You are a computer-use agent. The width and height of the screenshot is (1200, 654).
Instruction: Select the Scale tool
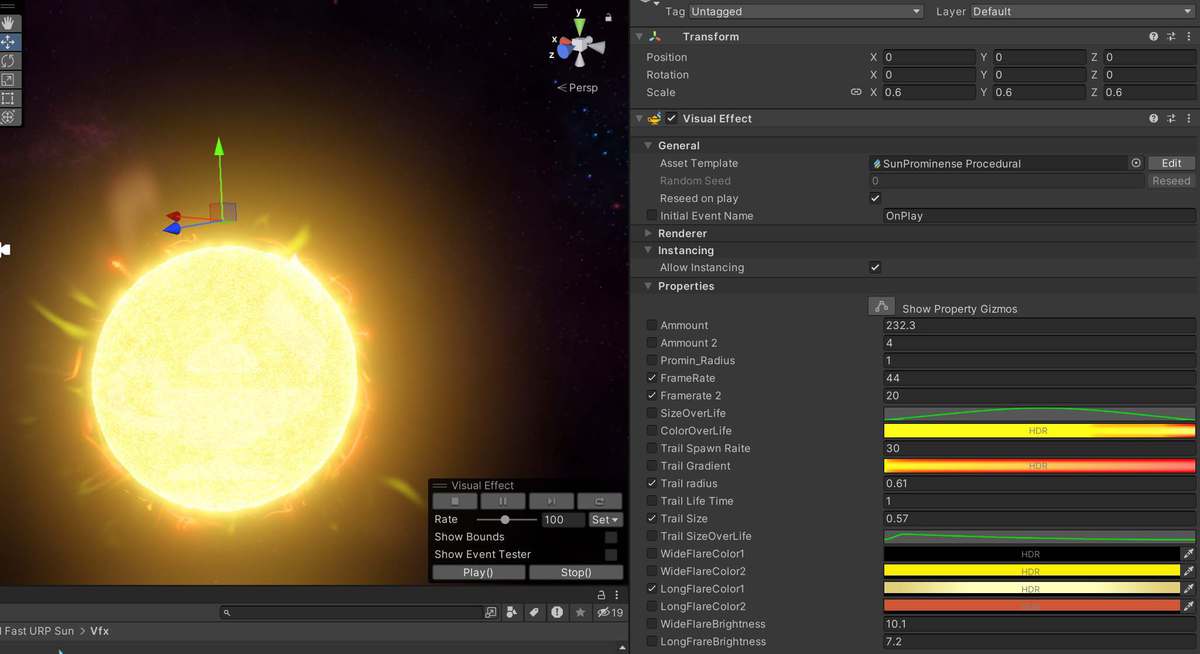tap(9, 80)
